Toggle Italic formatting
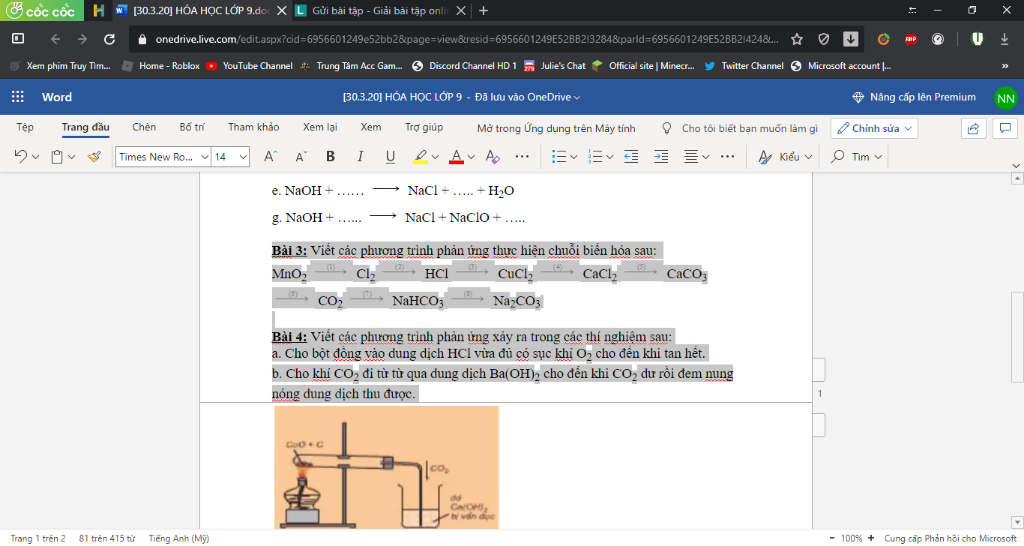This screenshot has width=1024, height=546. (360, 157)
